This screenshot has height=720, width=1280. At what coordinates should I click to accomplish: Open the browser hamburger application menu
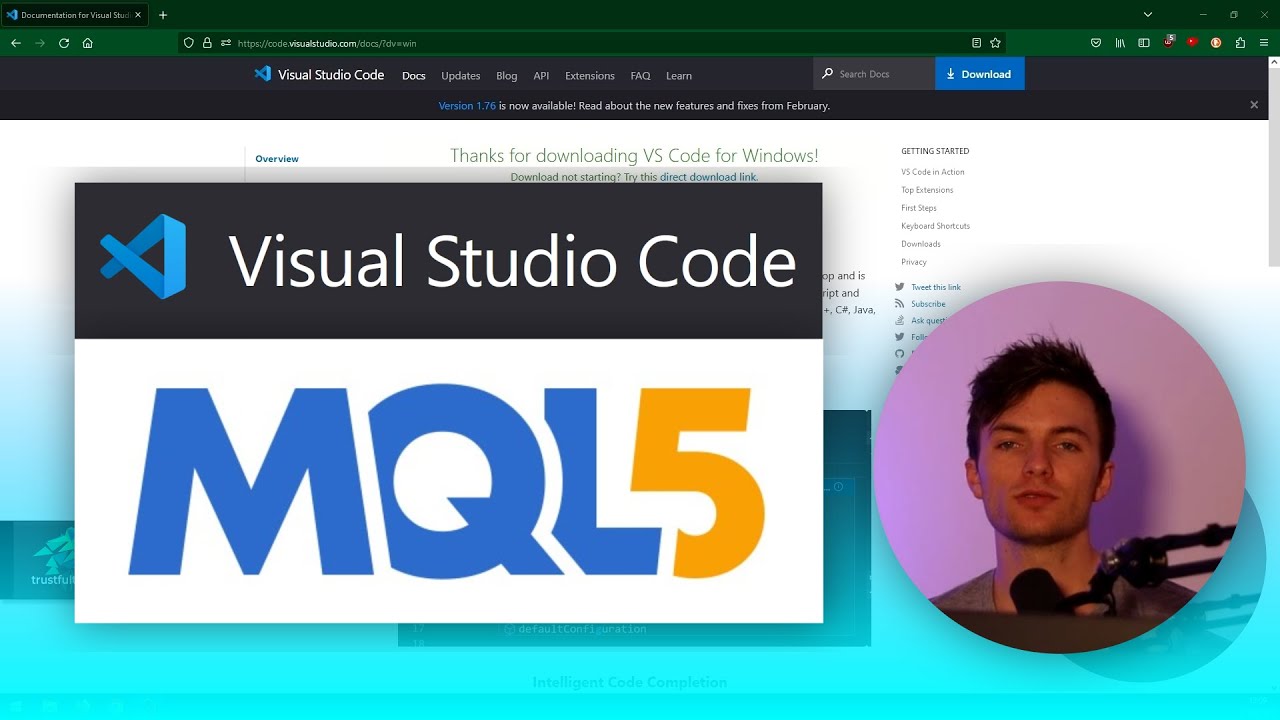coord(1264,43)
